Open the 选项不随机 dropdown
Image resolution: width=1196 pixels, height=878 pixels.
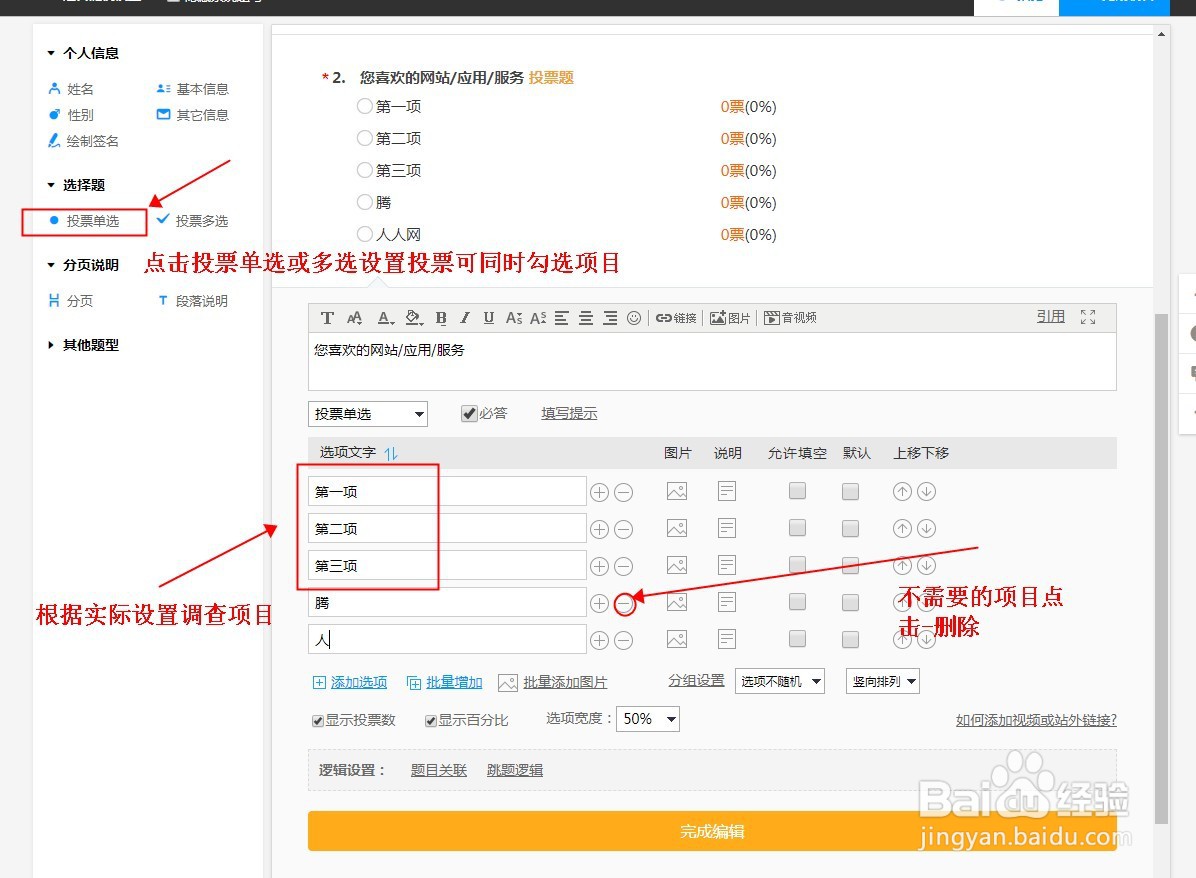[x=780, y=680]
